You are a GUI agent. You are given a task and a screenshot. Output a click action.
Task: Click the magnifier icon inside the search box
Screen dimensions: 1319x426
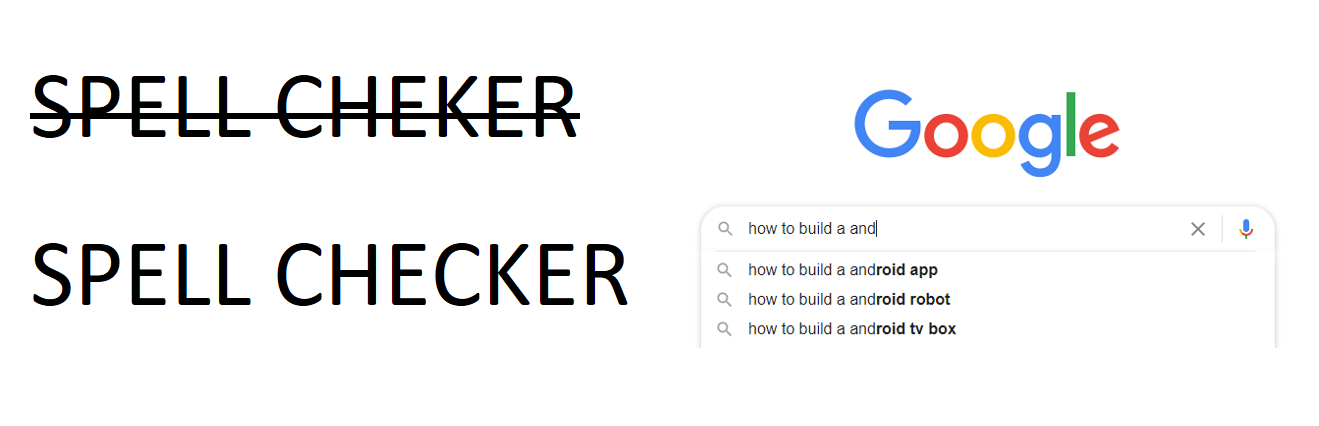(x=725, y=229)
